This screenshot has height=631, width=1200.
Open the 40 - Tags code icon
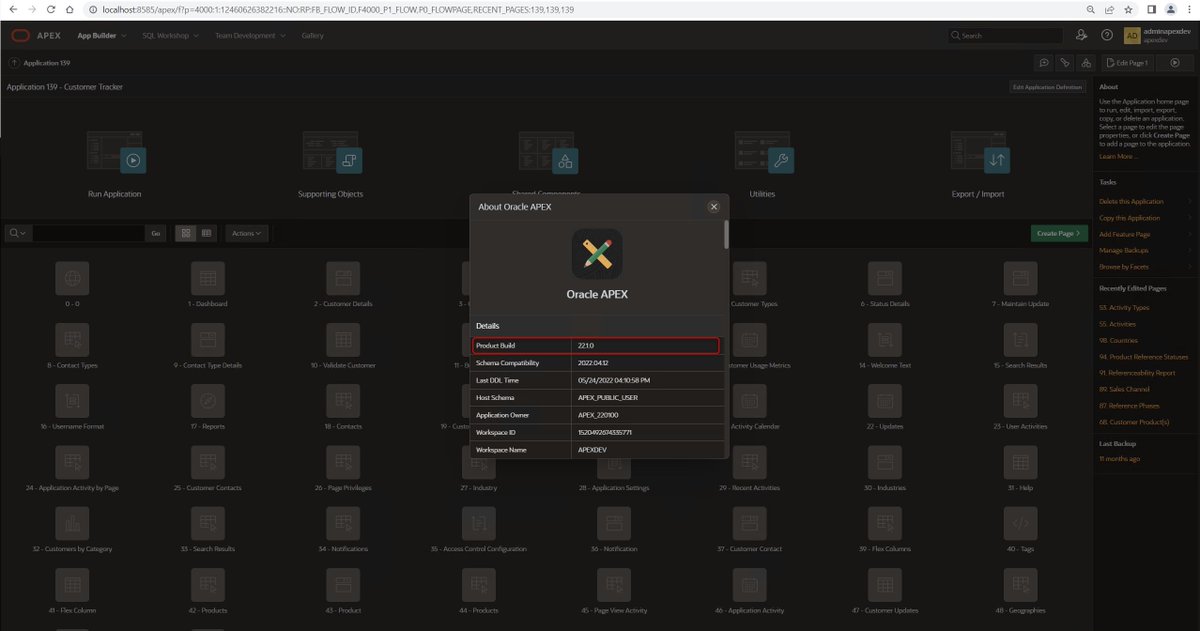(x=1020, y=522)
